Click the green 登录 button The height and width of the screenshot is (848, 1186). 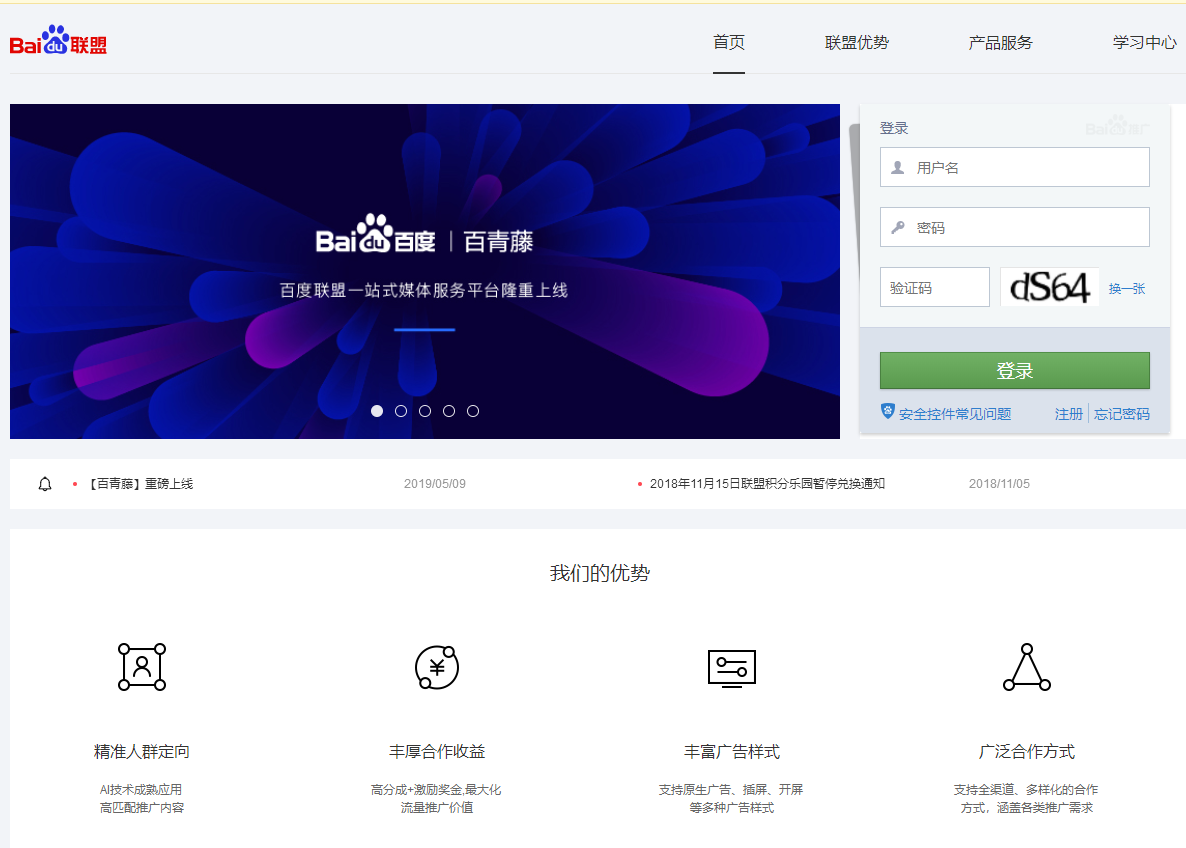click(1014, 371)
